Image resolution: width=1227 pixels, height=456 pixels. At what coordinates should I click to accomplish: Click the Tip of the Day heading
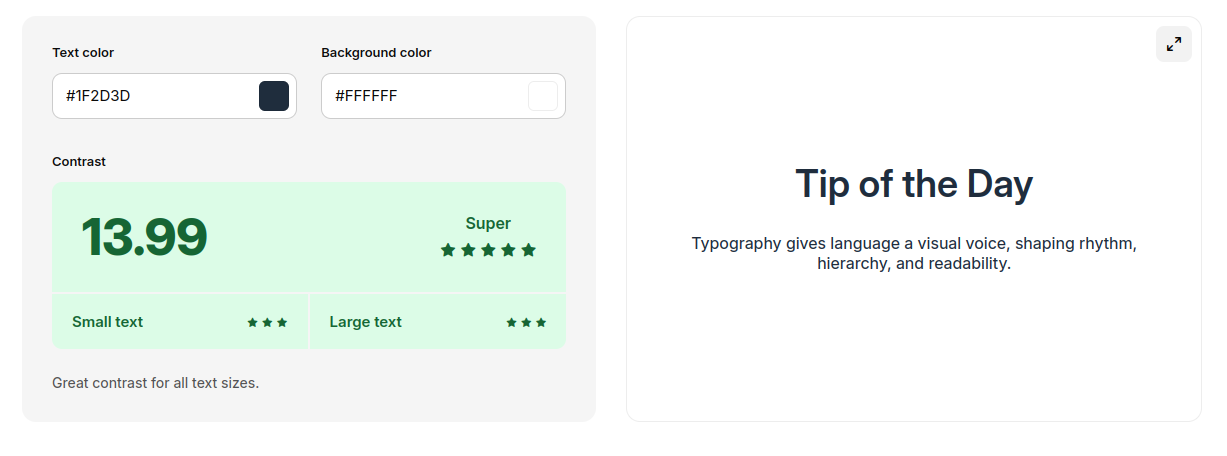pos(914,184)
